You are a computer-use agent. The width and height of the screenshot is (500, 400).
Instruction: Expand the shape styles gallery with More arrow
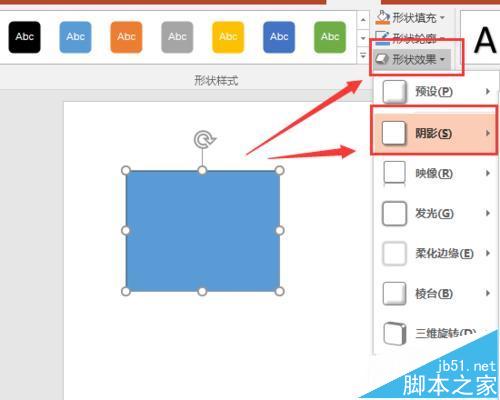click(363, 56)
